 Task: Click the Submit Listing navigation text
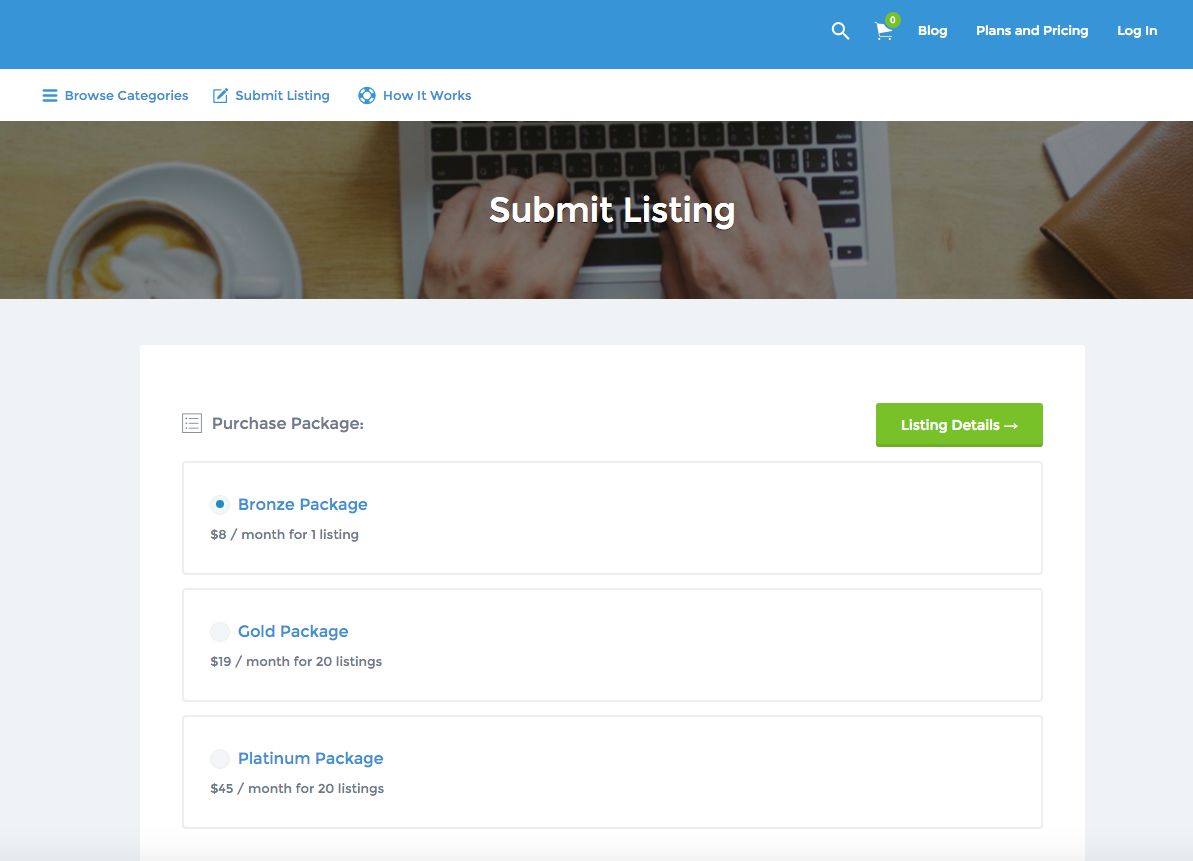[x=282, y=96]
